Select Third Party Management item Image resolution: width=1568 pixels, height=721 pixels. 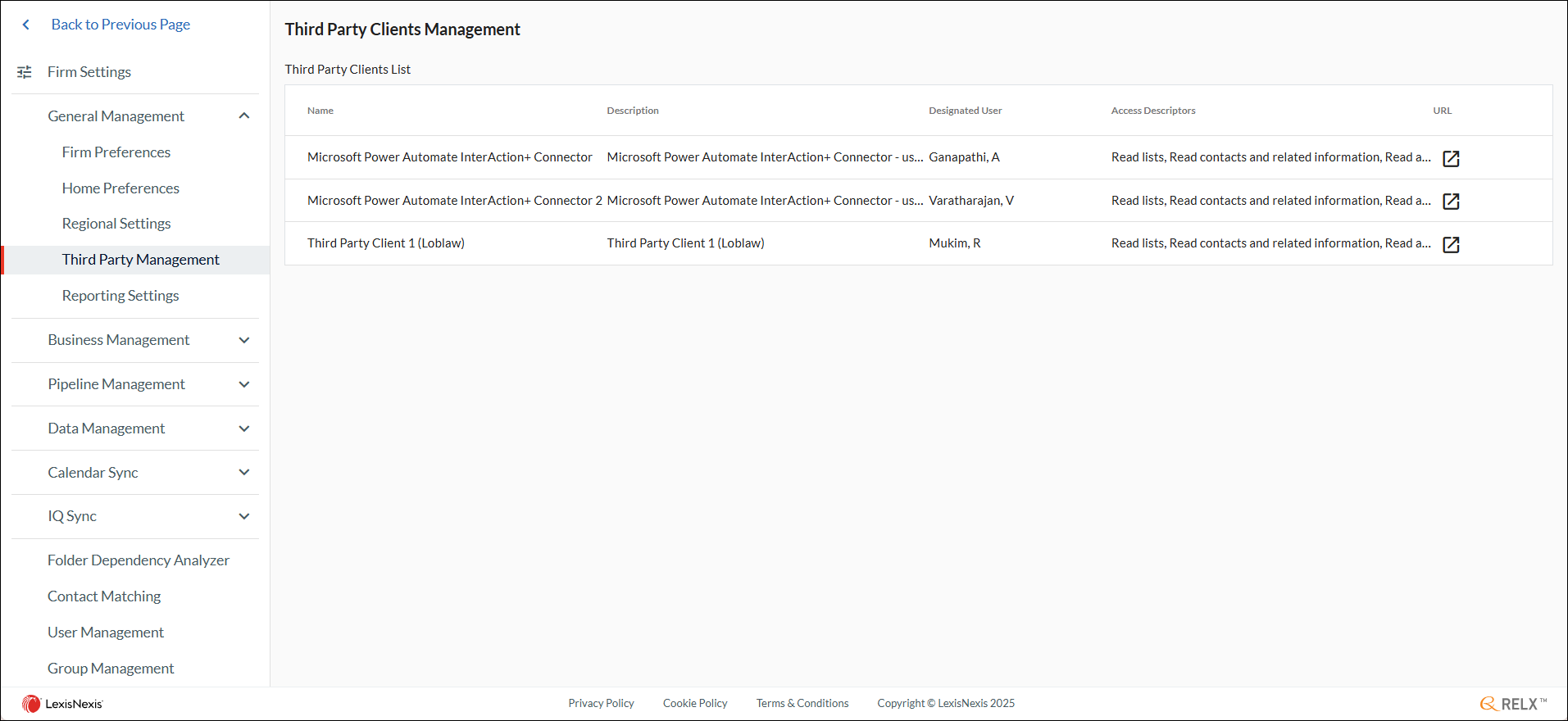pos(141,260)
